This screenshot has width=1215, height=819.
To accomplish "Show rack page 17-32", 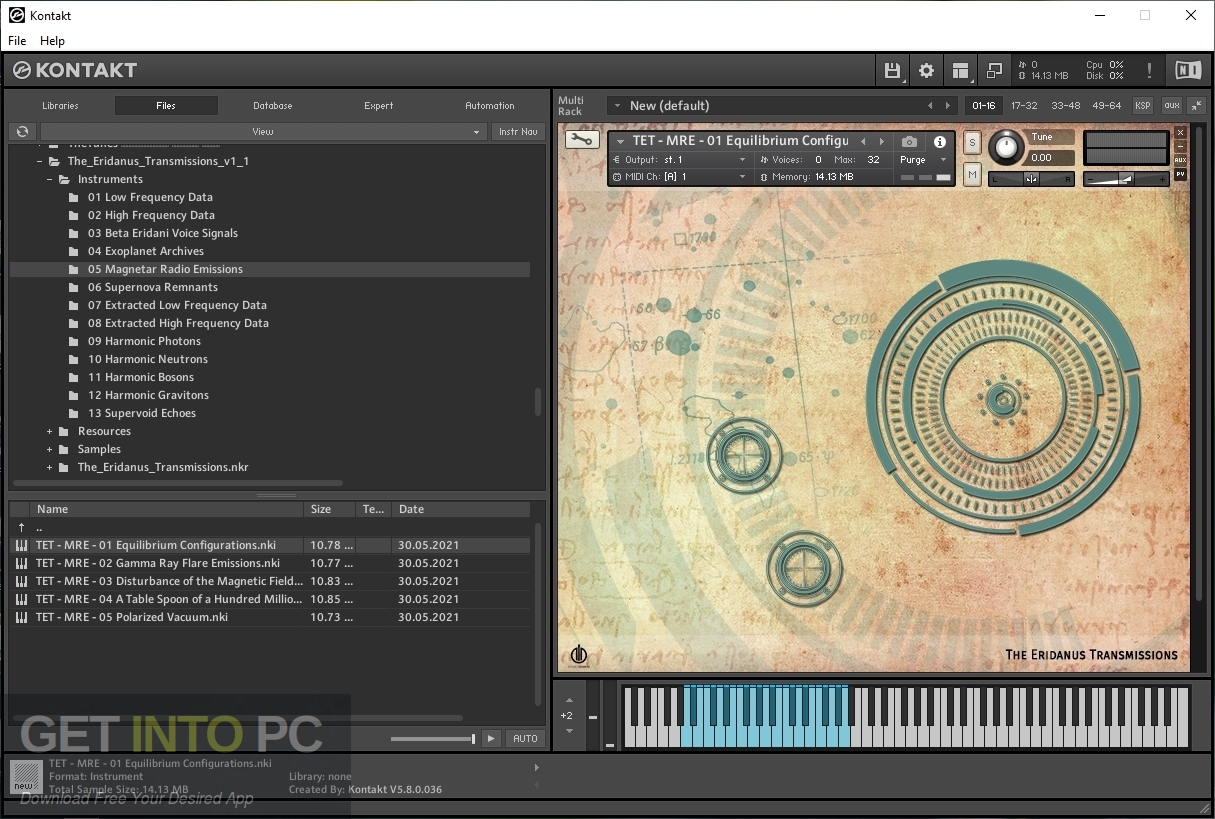I will [1024, 105].
